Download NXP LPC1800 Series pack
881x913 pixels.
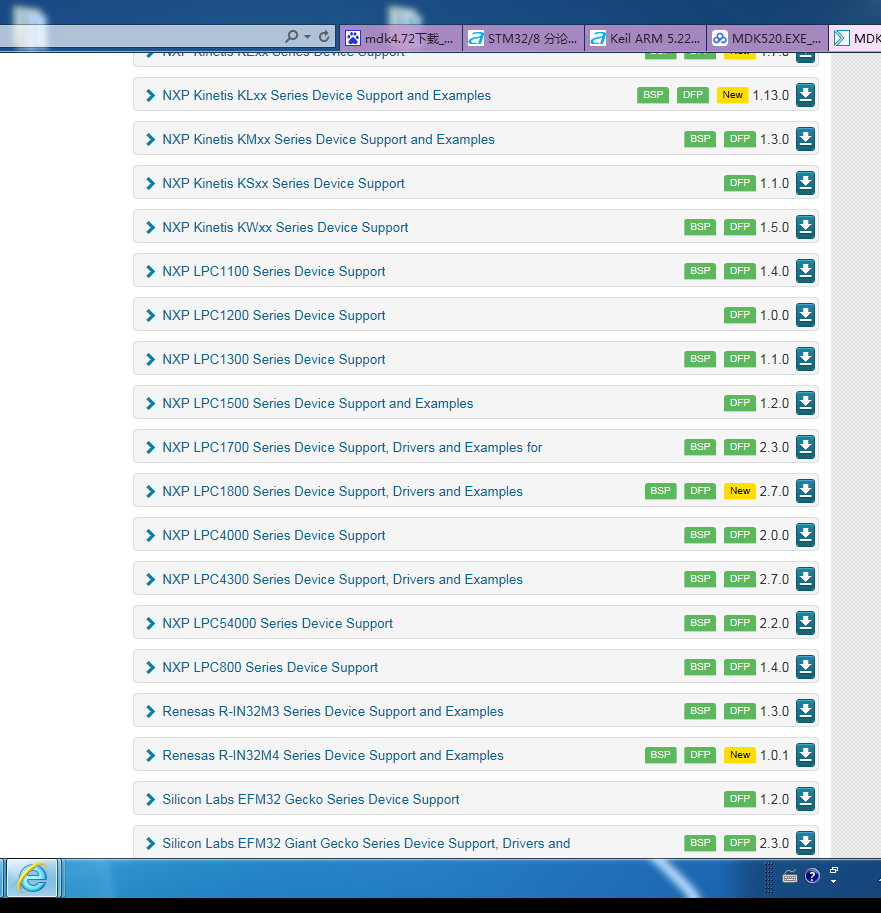pos(805,491)
